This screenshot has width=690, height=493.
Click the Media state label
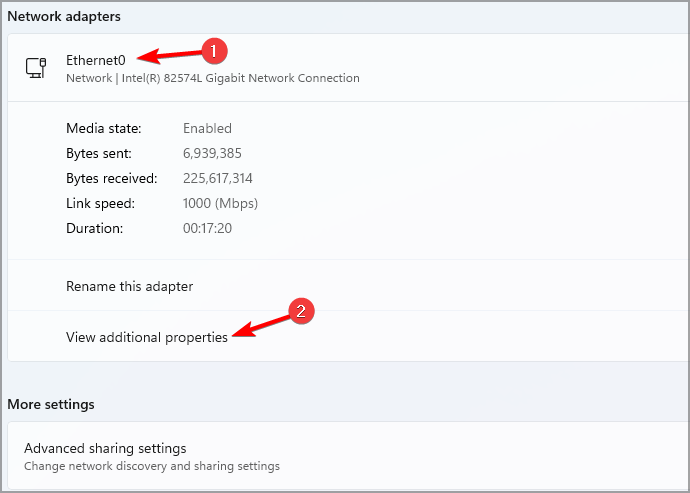[x=104, y=128]
